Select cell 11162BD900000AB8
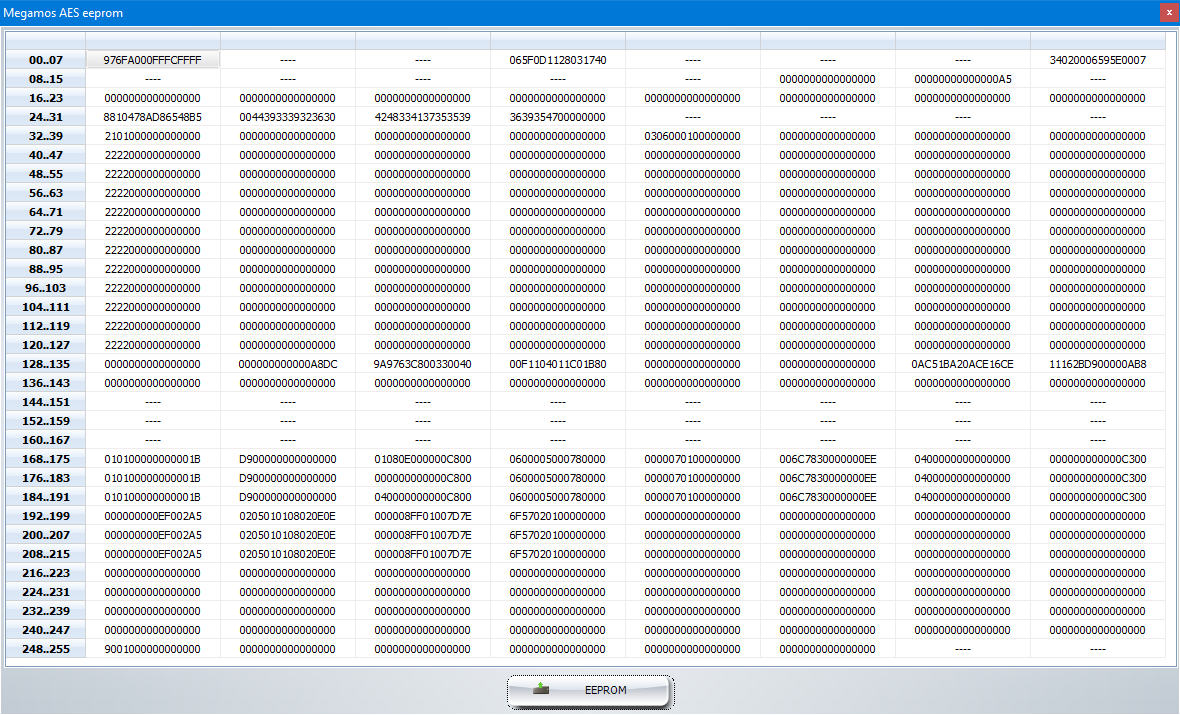This screenshot has width=1180, height=715. (1098, 364)
